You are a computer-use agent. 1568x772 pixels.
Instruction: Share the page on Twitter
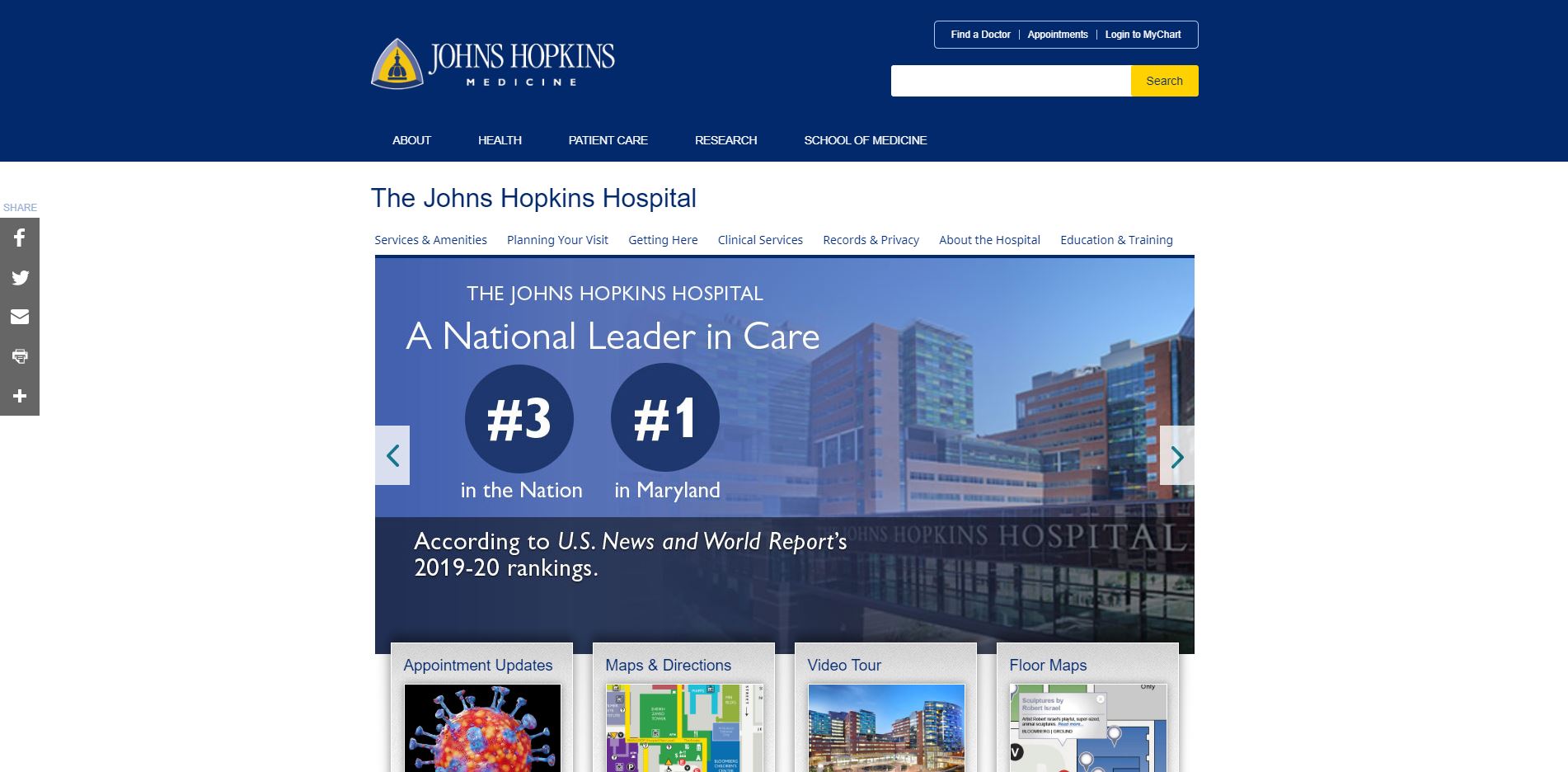[20, 277]
